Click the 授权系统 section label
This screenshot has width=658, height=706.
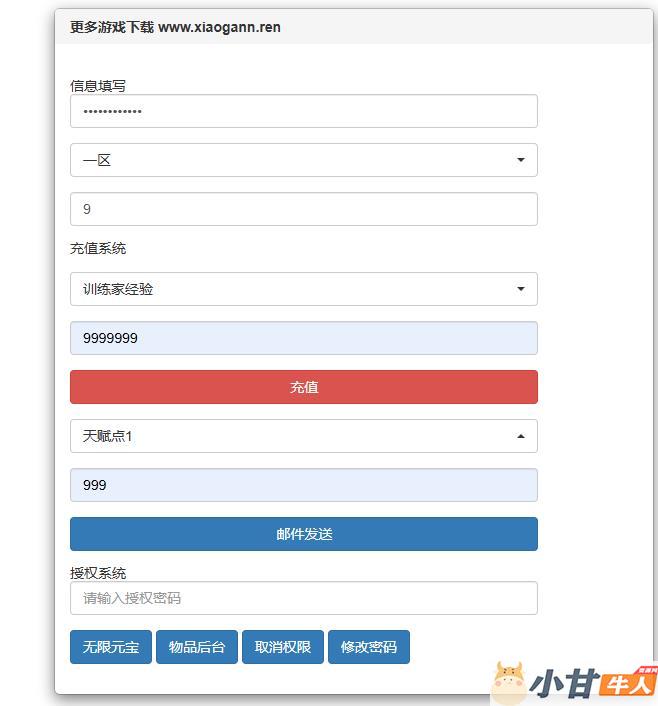[98, 573]
